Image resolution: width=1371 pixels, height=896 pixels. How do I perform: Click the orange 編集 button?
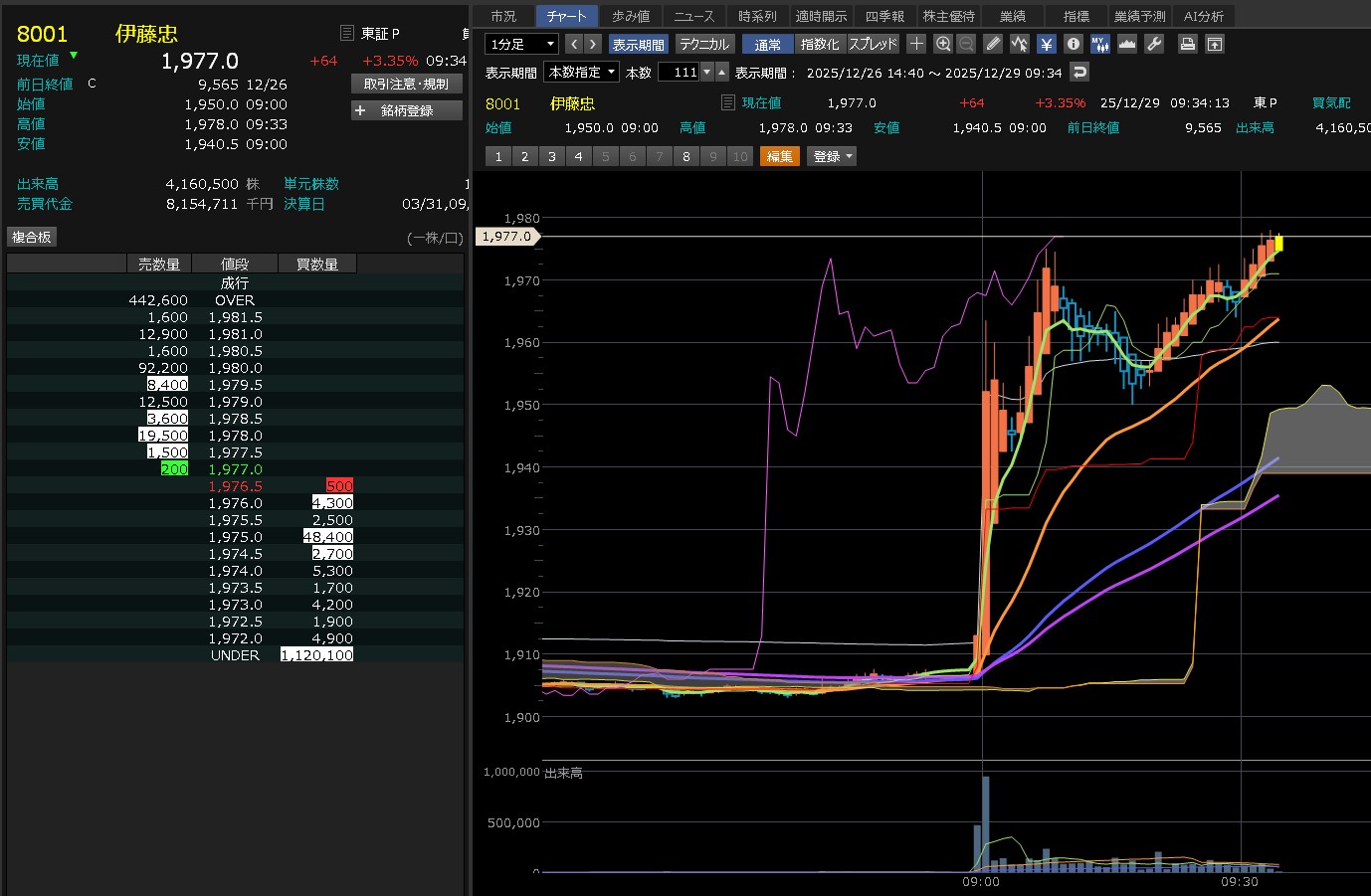pyautogui.click(x=780, y=156)
